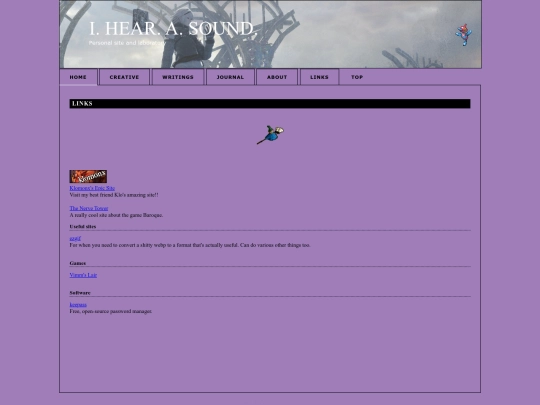The image size is (540, 405).
Task: Click text 'A really cool site about the game Baroque.'
Action: coord(116,215)
